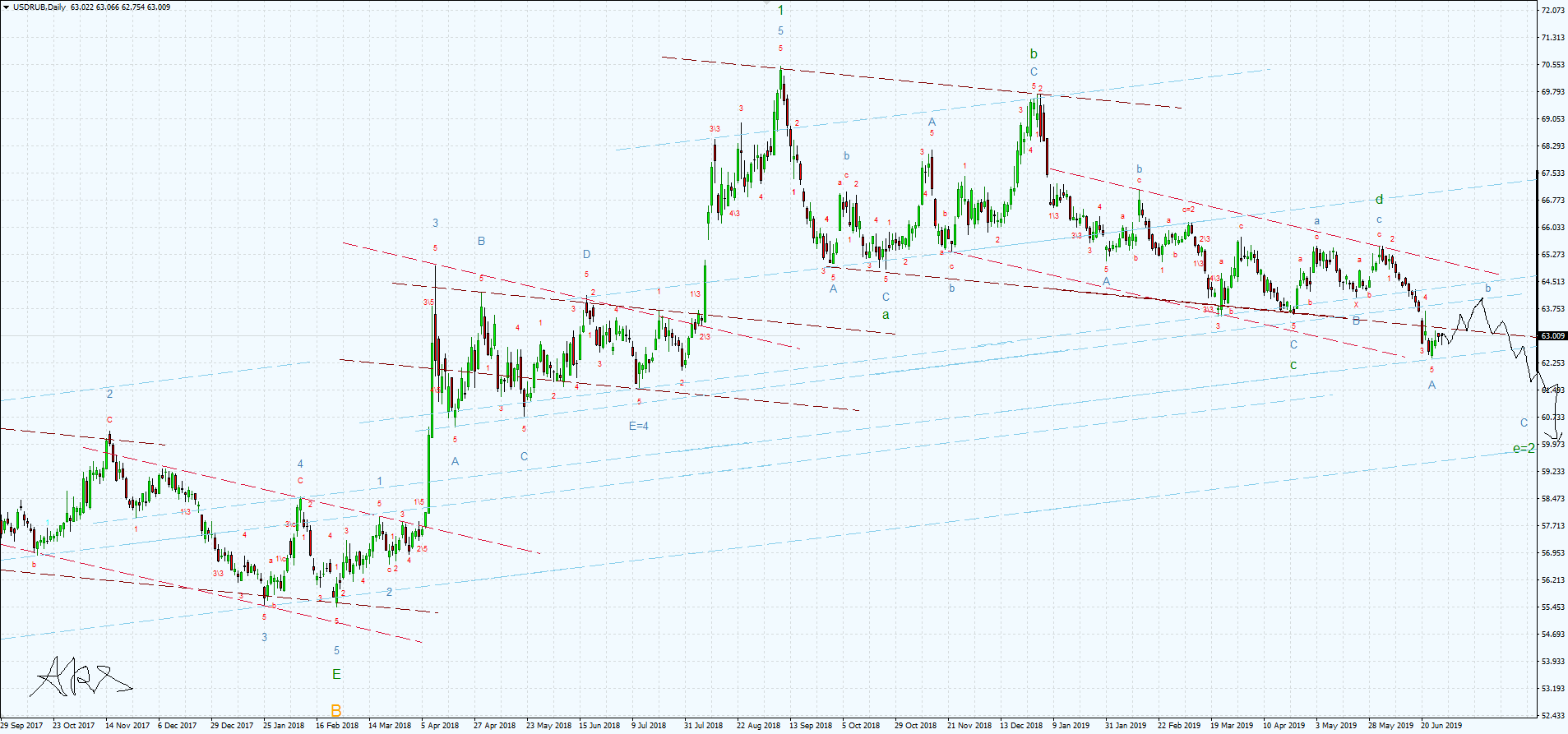
Task: Select the 10 Apr 2019 time axis label
Action: coord(1284,726)
